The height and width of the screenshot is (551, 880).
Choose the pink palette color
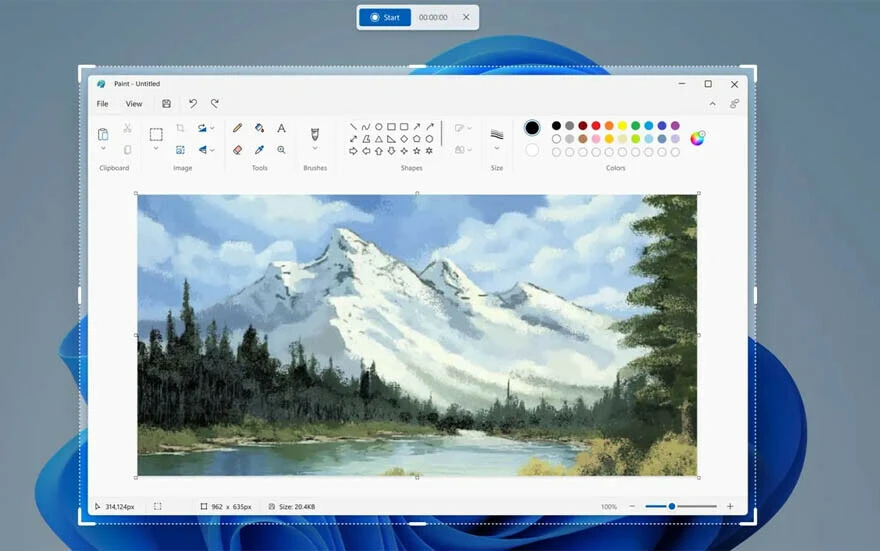596,139
